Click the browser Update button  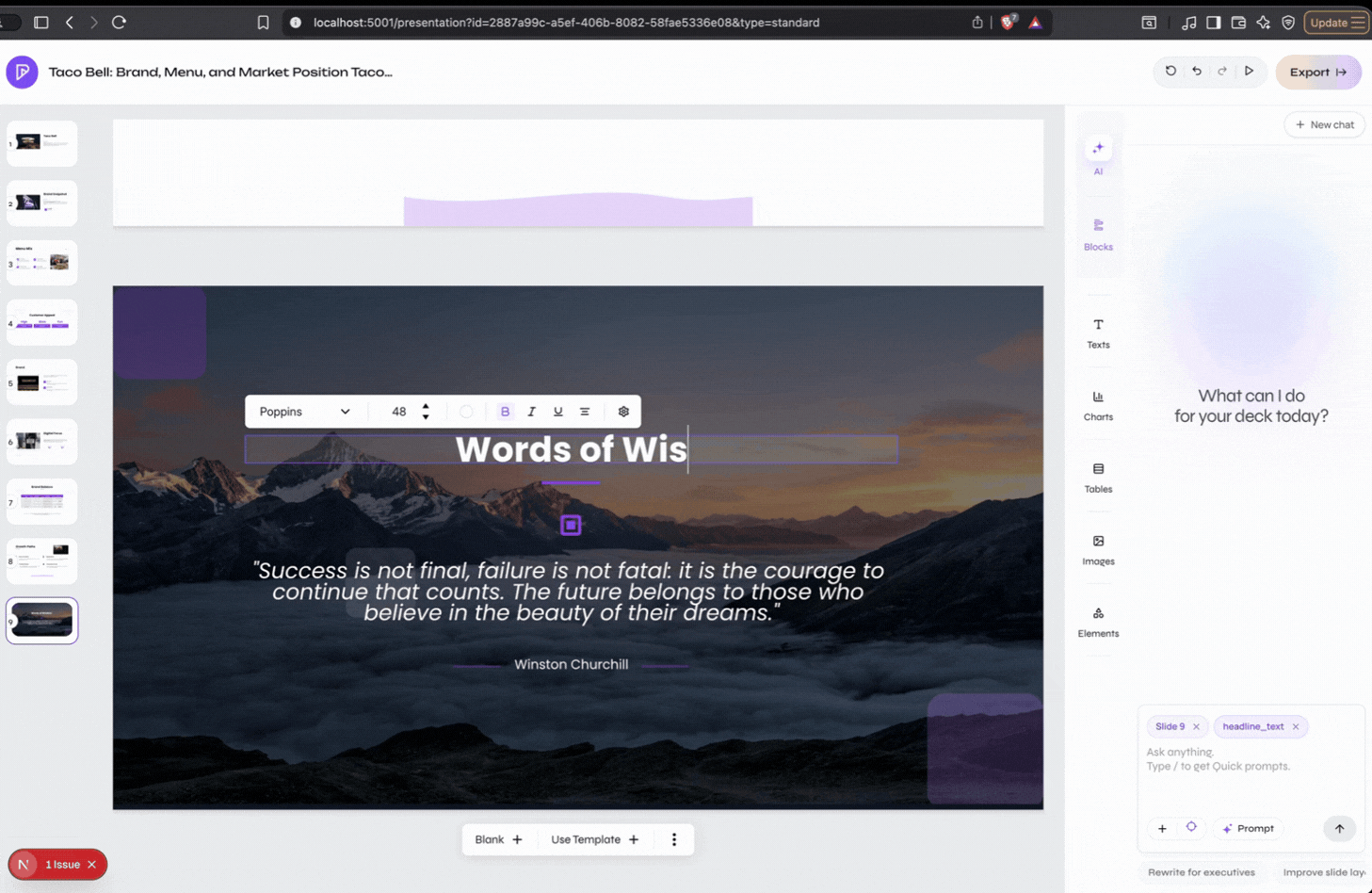tap(1336, 23)
